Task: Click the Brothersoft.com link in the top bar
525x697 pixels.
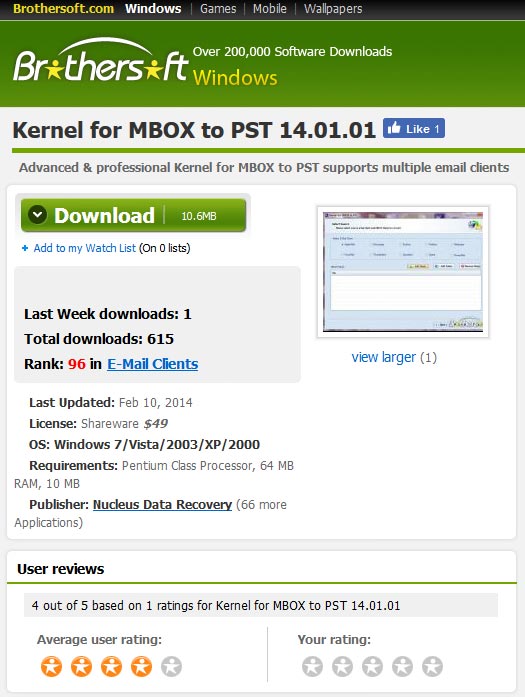Action: click(x=63, y=8)
